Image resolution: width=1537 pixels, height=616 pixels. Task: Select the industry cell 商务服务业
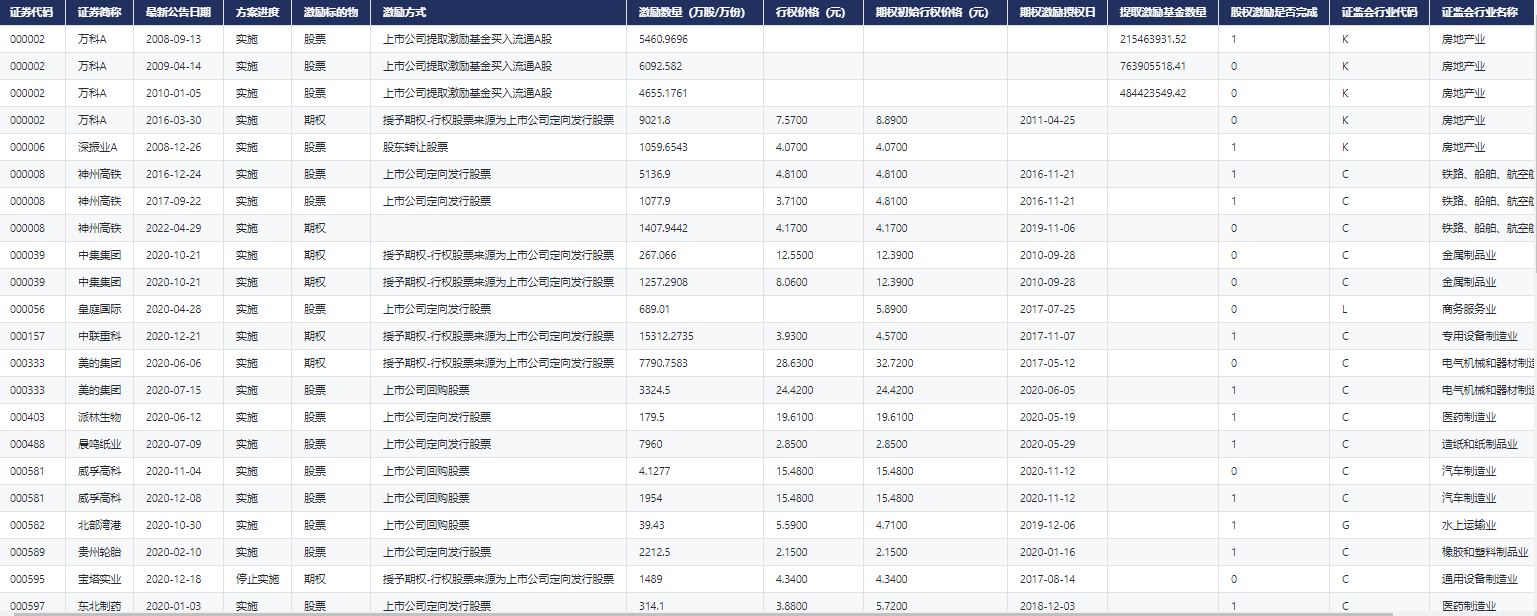pos(1469,309)
